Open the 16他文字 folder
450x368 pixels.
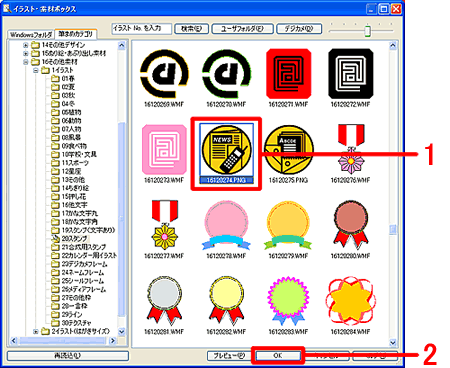pyautogui.click(x=69, y=205)
